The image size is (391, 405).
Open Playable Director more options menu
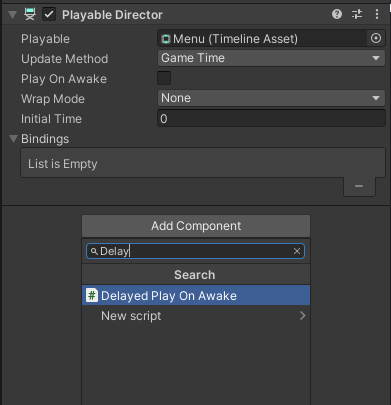[x=377, y=14]
